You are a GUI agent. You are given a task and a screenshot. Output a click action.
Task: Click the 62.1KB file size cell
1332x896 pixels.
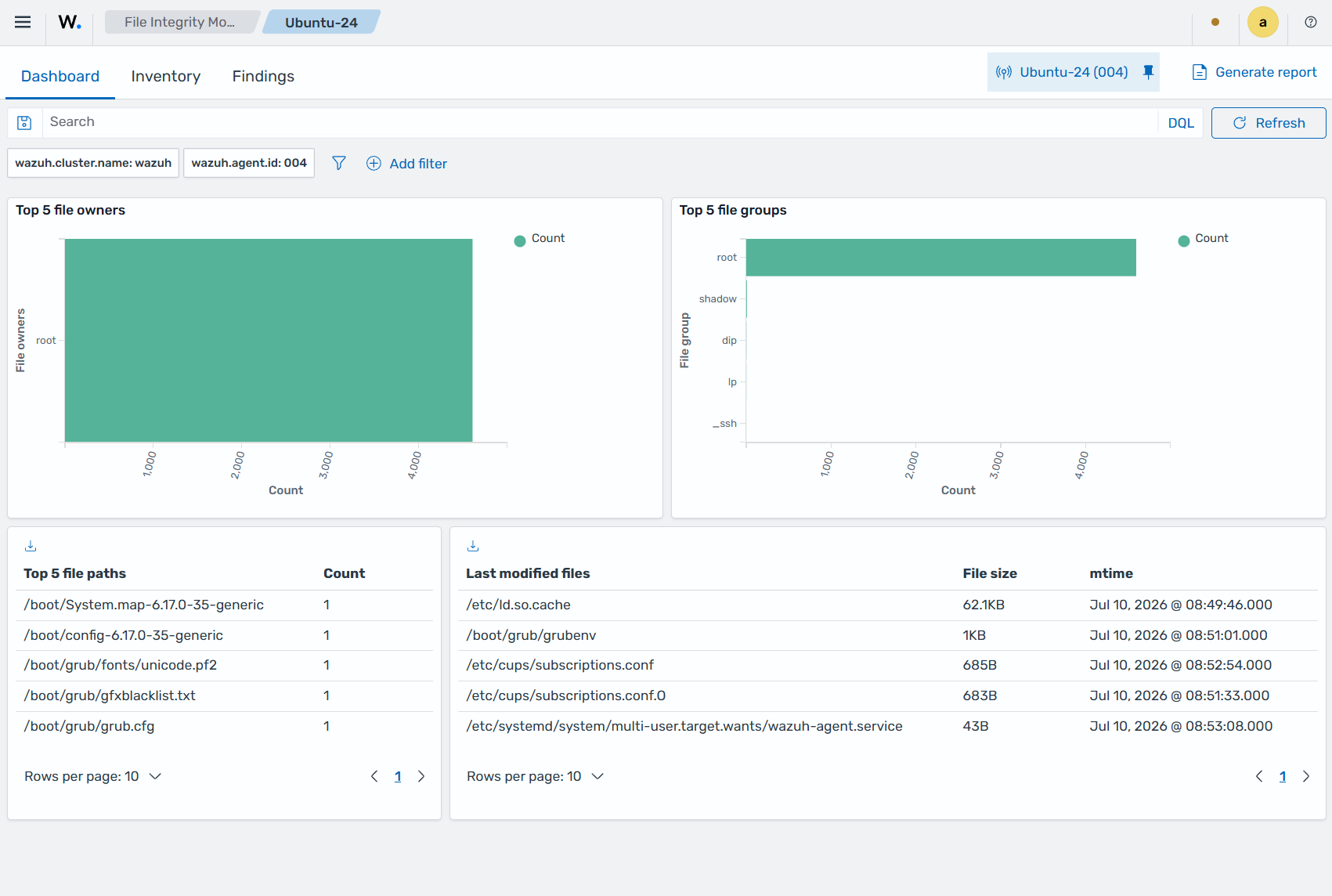click(984, 605)
